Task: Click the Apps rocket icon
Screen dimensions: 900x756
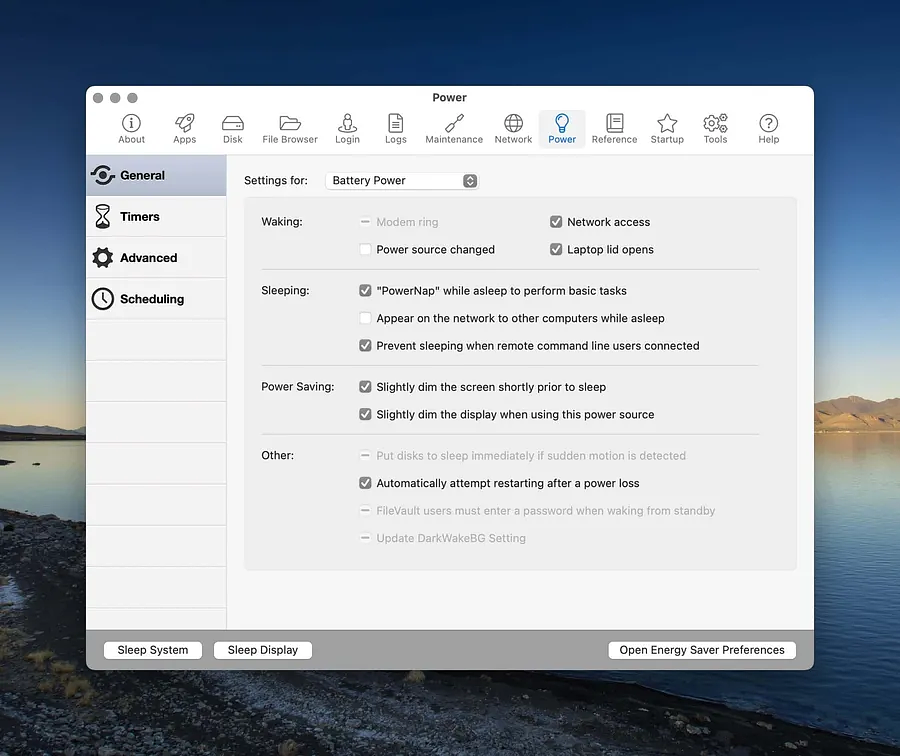Action: click(x=184, y=128)
